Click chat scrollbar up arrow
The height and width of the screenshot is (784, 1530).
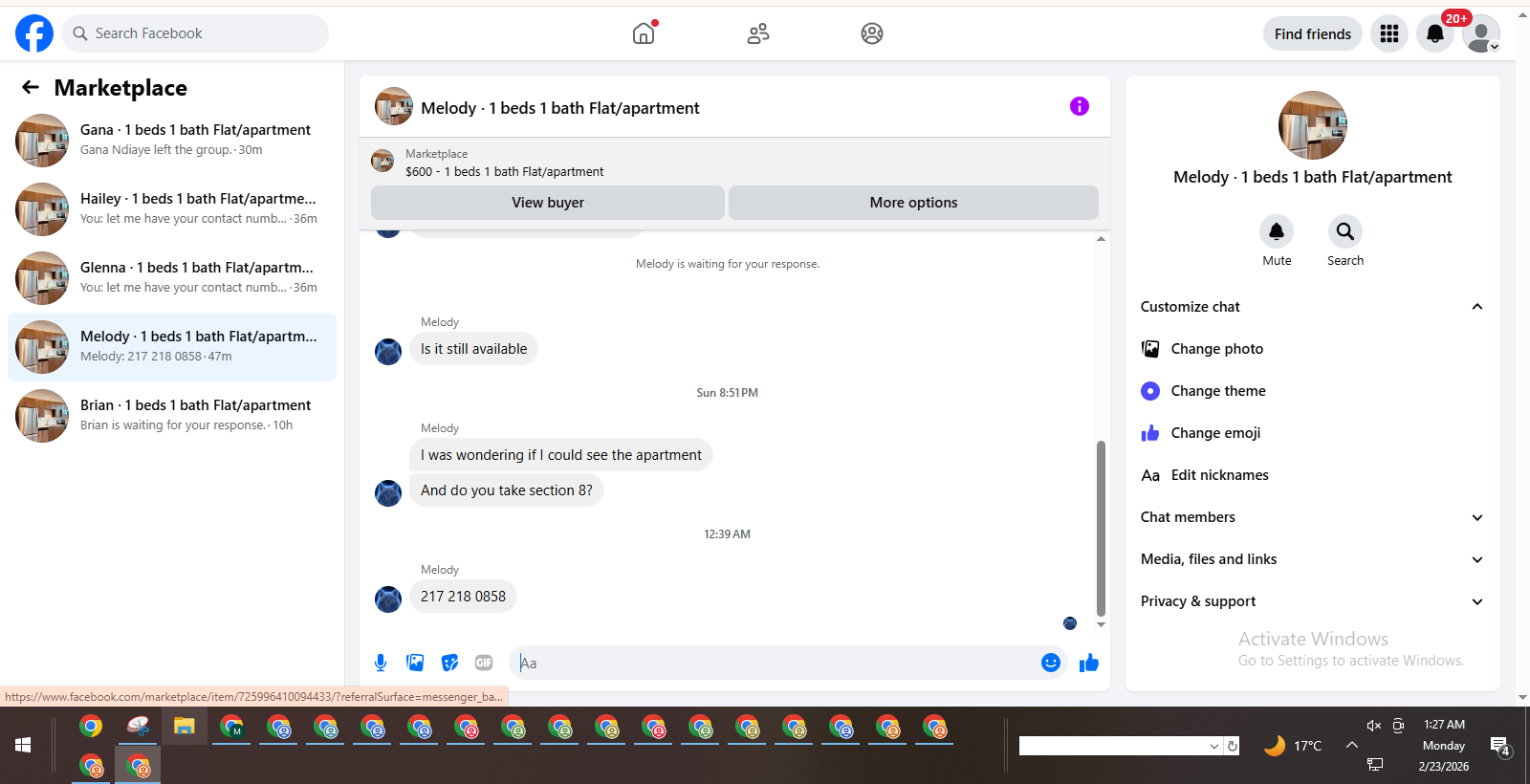[x=1101, y=239]
